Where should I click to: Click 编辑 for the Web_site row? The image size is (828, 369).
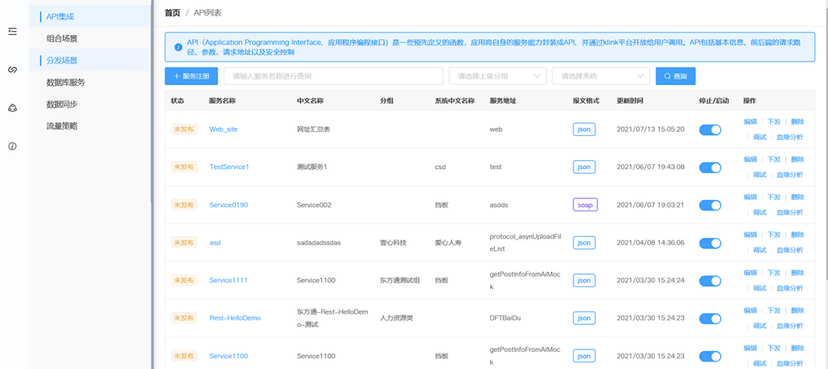click(x=750, y=121)
